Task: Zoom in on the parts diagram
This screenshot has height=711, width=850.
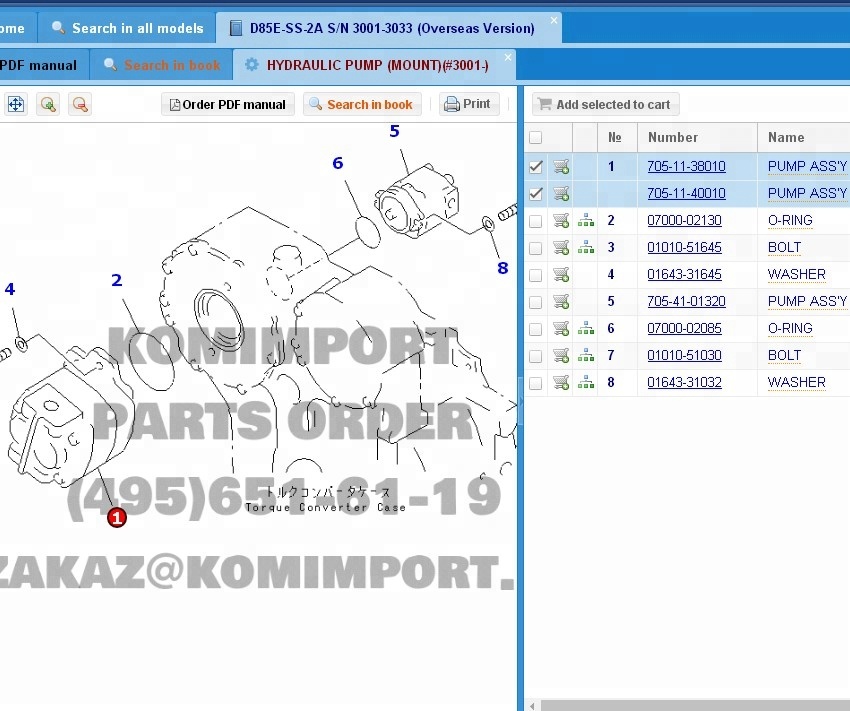Action: [48, 104]
